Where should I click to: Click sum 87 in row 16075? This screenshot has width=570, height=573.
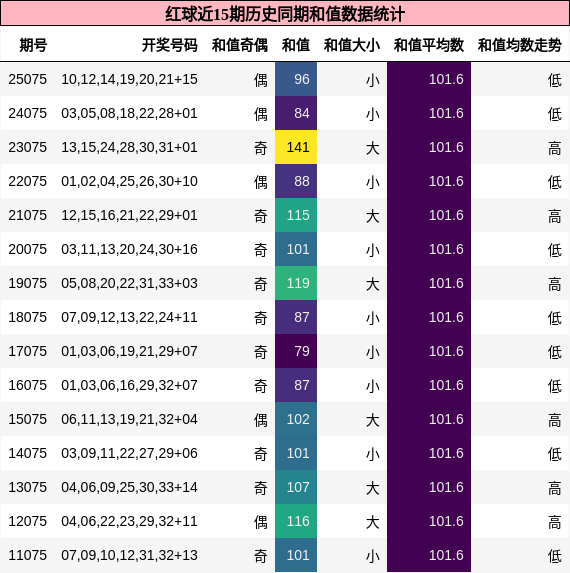[x=296, y=385]
